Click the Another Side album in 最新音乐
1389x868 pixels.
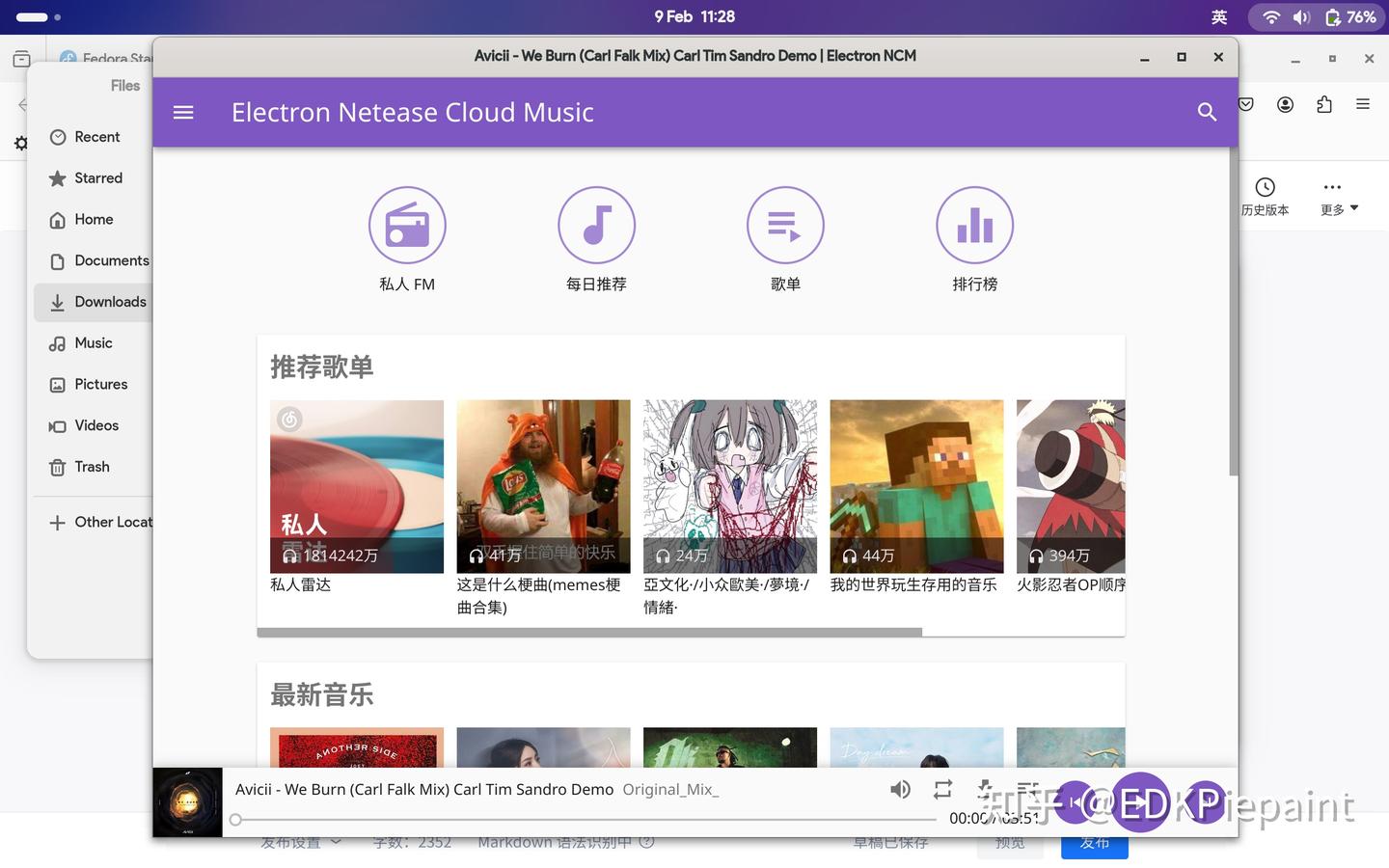click(357, 747)
